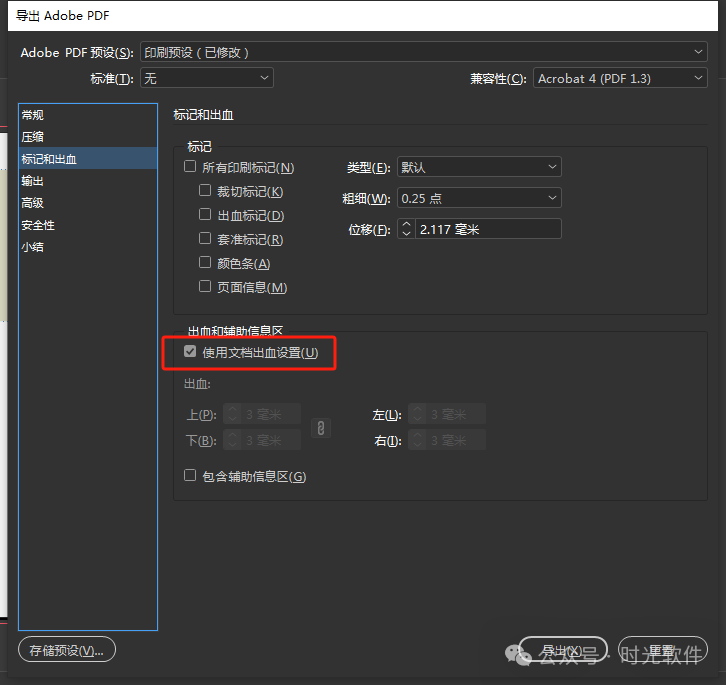
Task: Enable 套准标记 registration marks
Action: pos(205,239)
